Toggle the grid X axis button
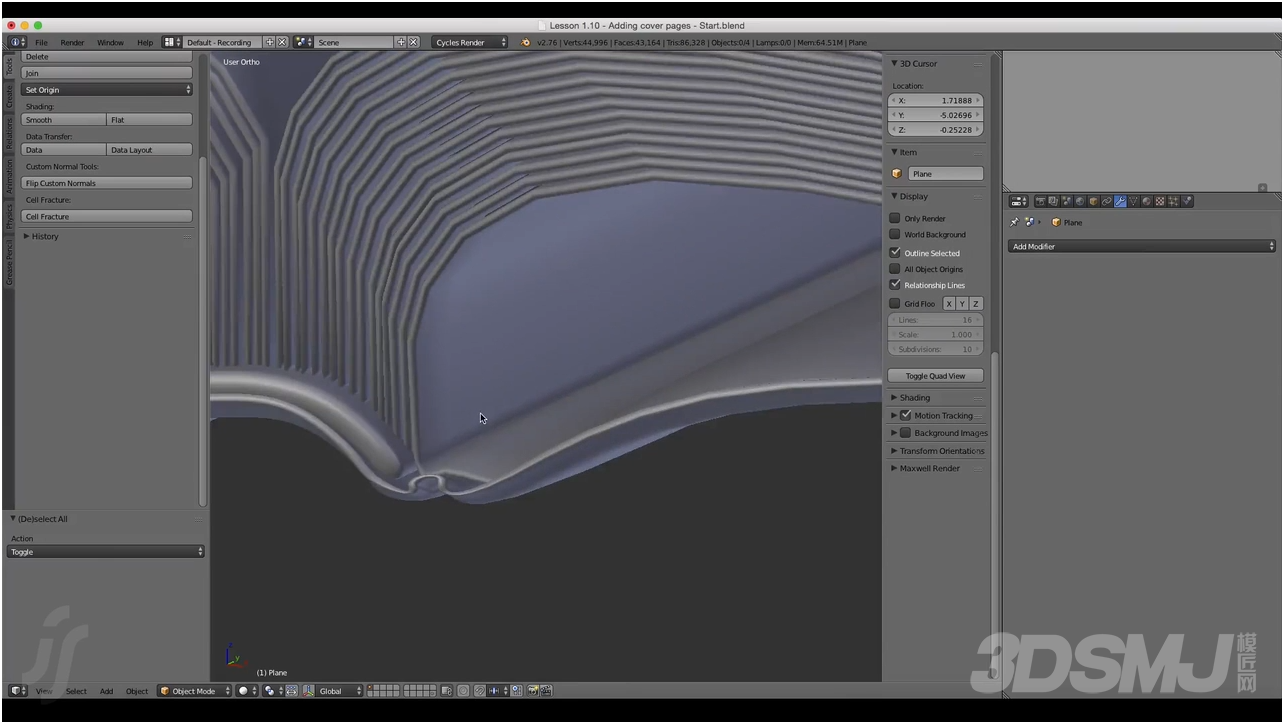Screen dimensions: 1284x724 (949, 303)
